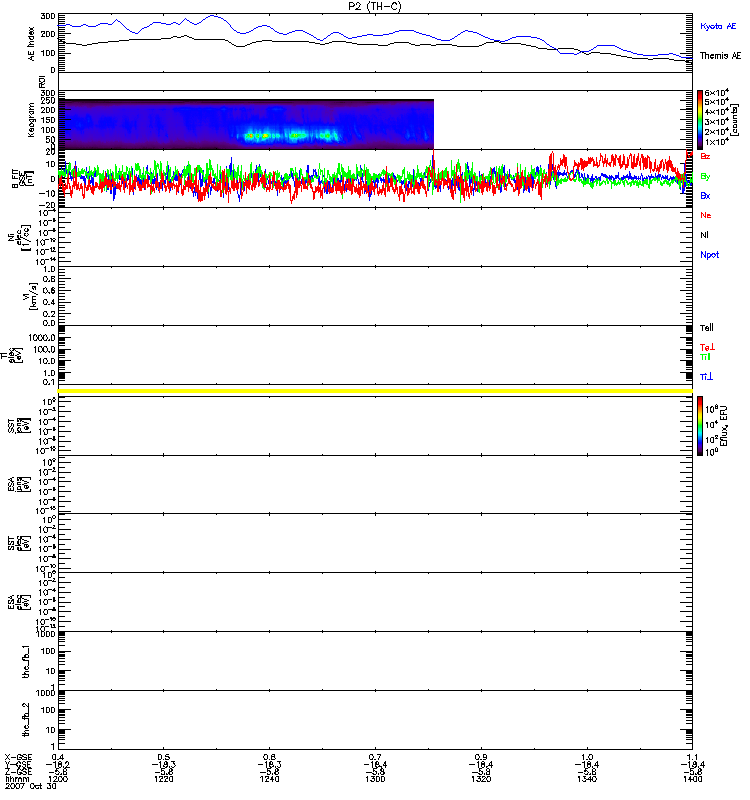Click the "Y-GSE" row label
Viewport: 750px width, 800px height.
click(18, 765)
